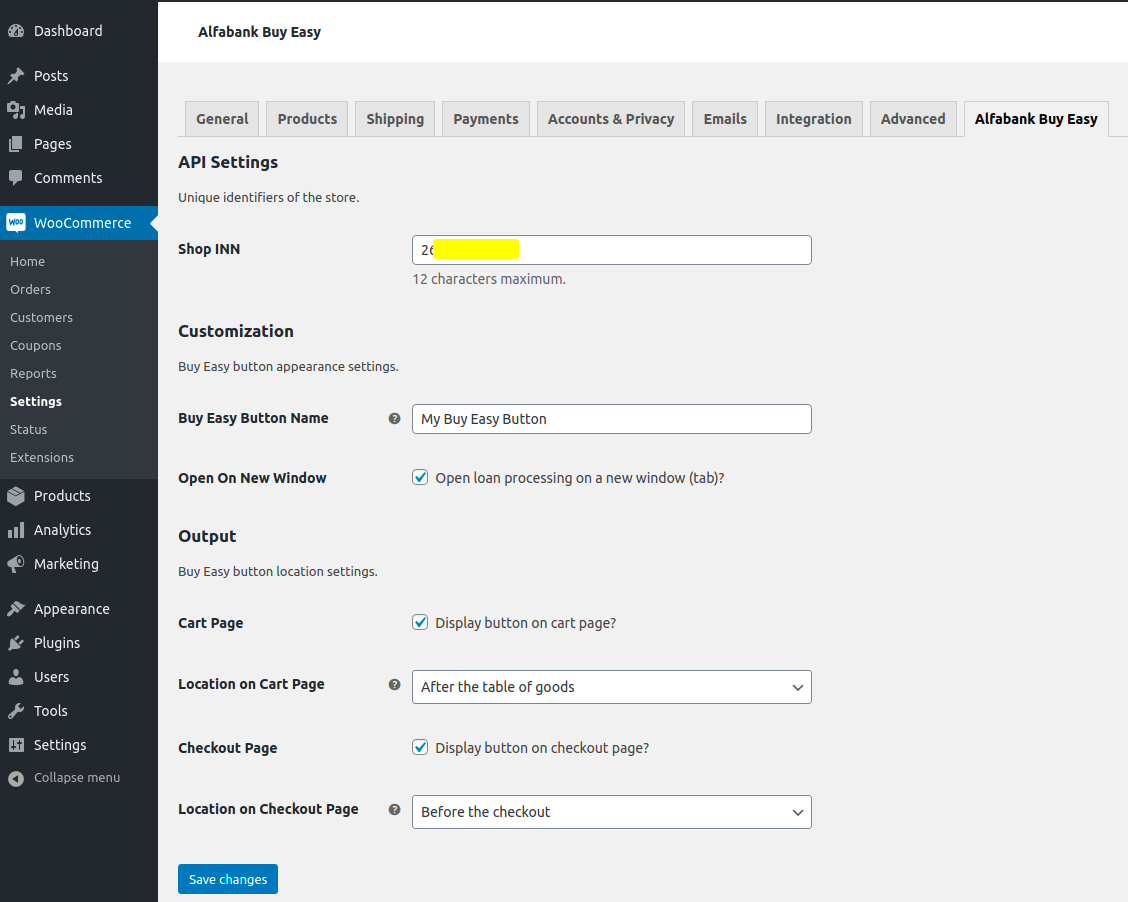The height and width of the screenshot is (902, 1128).
Task: Select the Alfabank Buy Easy tab
Action: (x=1036, y=119)
